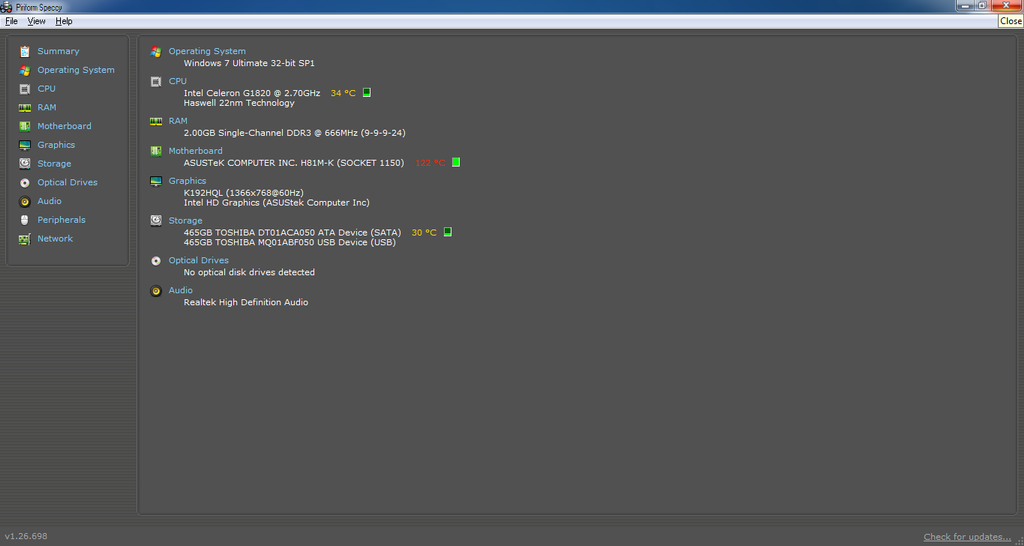The width and height of the screenshot is (1024, 546).
Task: Click the 30 °C storage temperature value
Action: point(424,233)
